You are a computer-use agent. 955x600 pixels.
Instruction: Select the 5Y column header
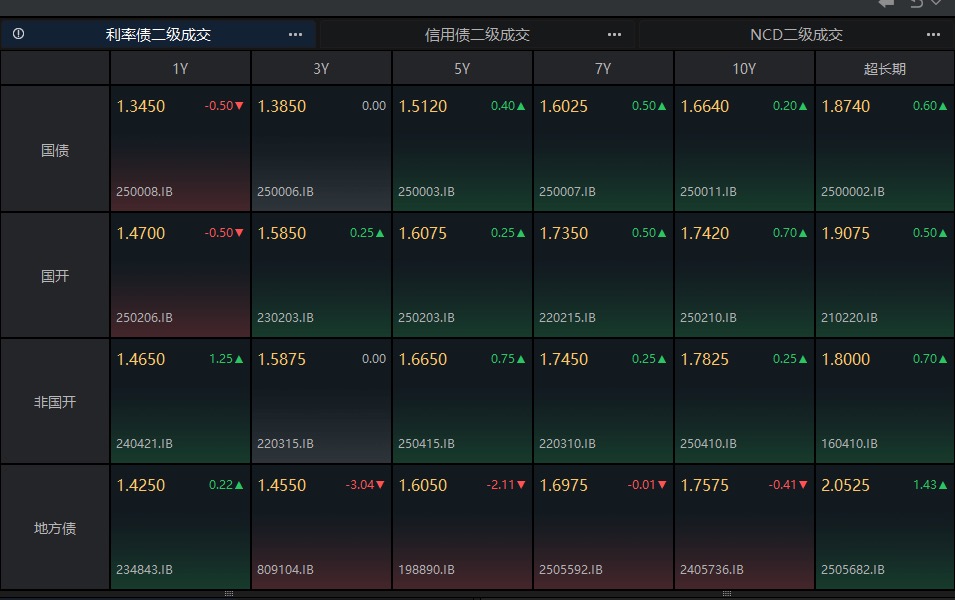coord(462,69)
